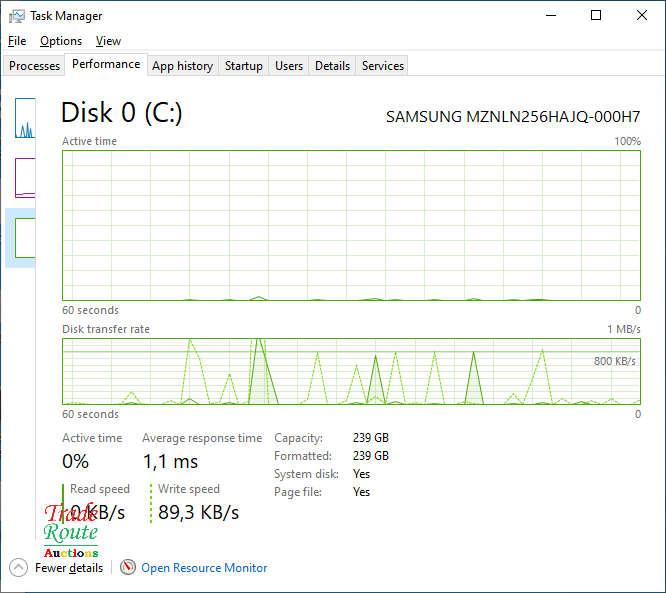Click the Formatted 239 GB value

click(x=370, y=456)
